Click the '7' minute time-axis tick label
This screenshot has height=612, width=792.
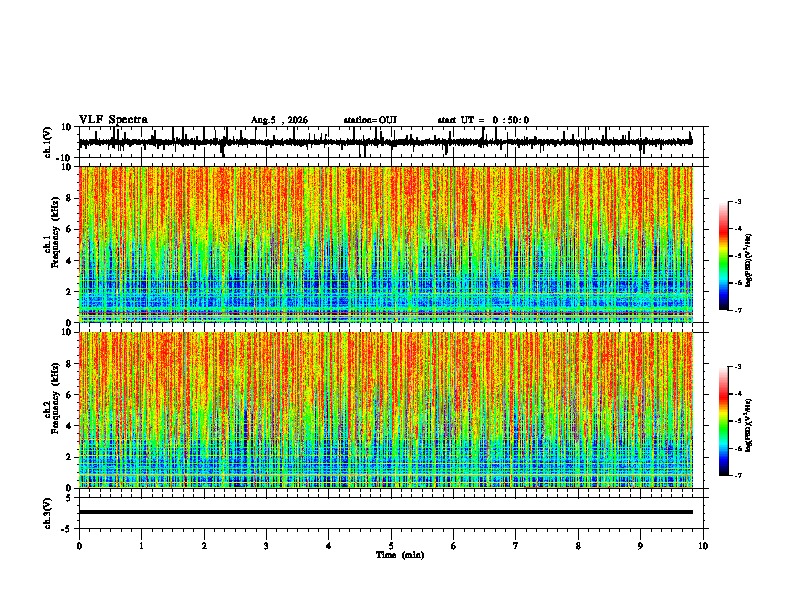point(516,546)
